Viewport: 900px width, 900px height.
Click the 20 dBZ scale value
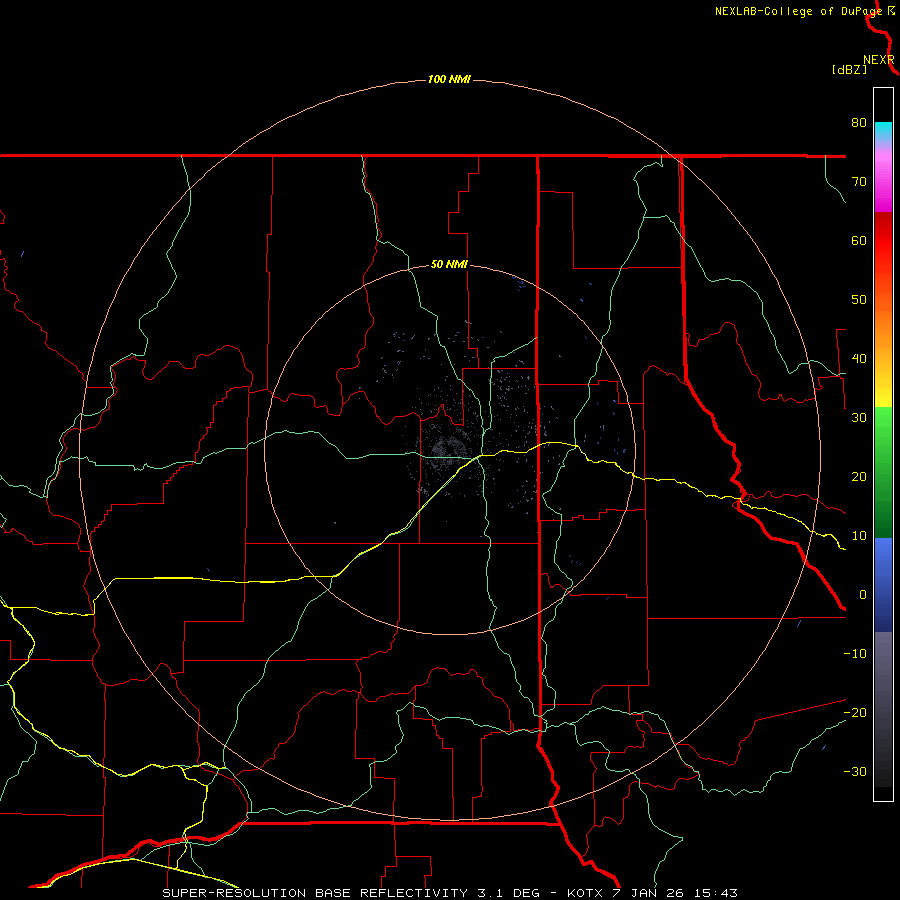[859, 476]
